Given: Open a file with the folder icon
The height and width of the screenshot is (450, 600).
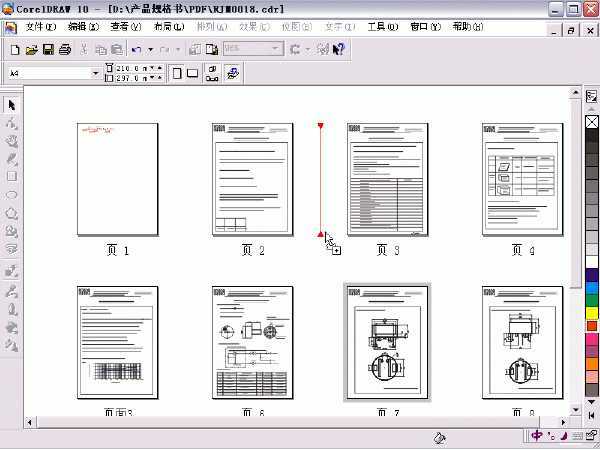Looking at the screenshot, I should [x=32, y=49].
